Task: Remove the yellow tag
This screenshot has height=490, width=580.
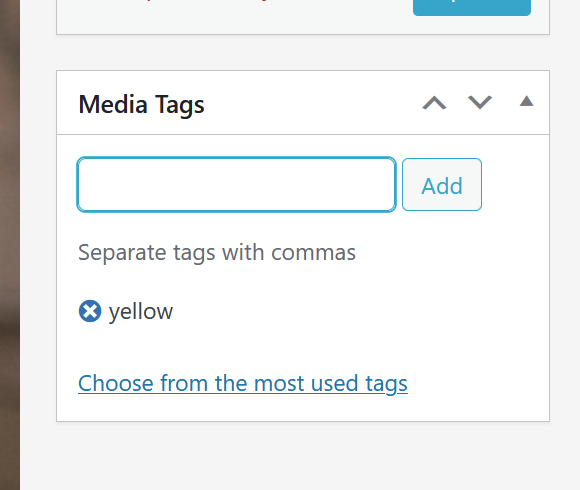Action: coord(90,311)
